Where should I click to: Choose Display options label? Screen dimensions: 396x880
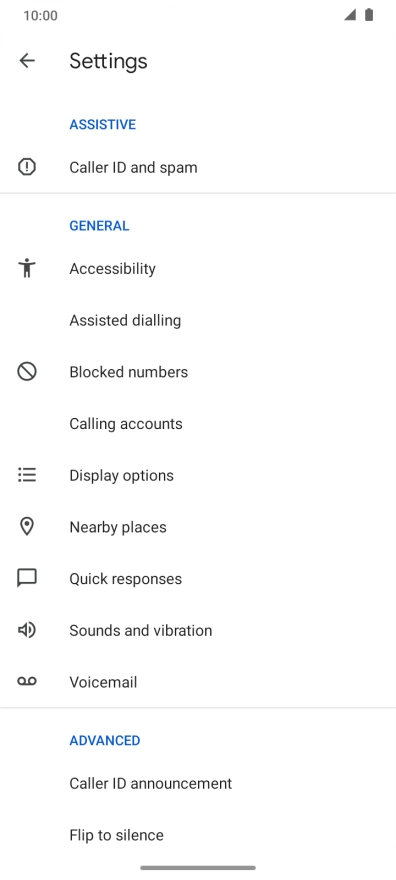pyautogui.click(x=122, y=475)
